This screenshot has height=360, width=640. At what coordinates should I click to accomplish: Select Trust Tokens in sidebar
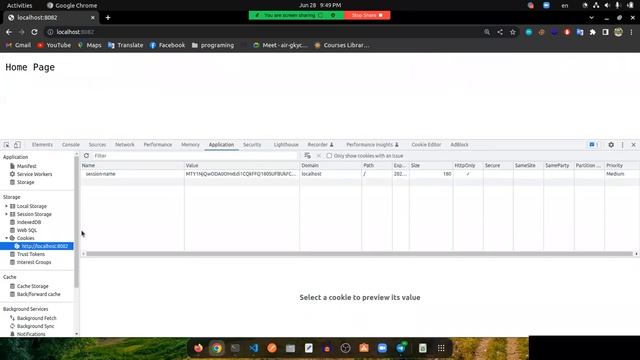point(31,254)
